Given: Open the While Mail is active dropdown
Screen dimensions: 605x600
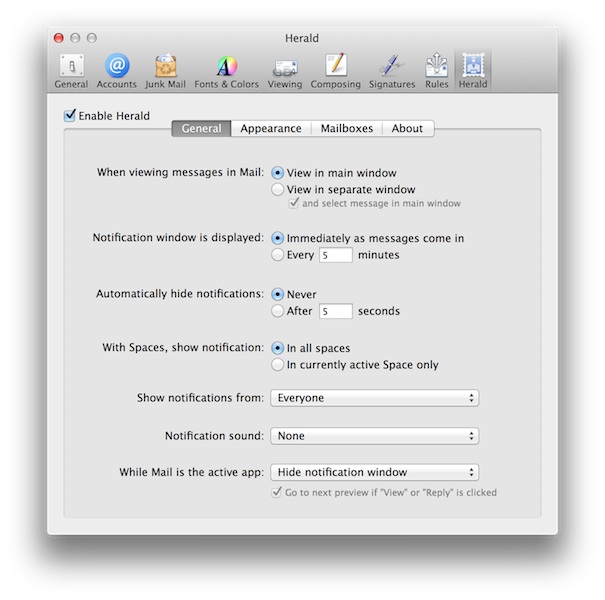Looking at the screenshot, I should pos(374,473).
